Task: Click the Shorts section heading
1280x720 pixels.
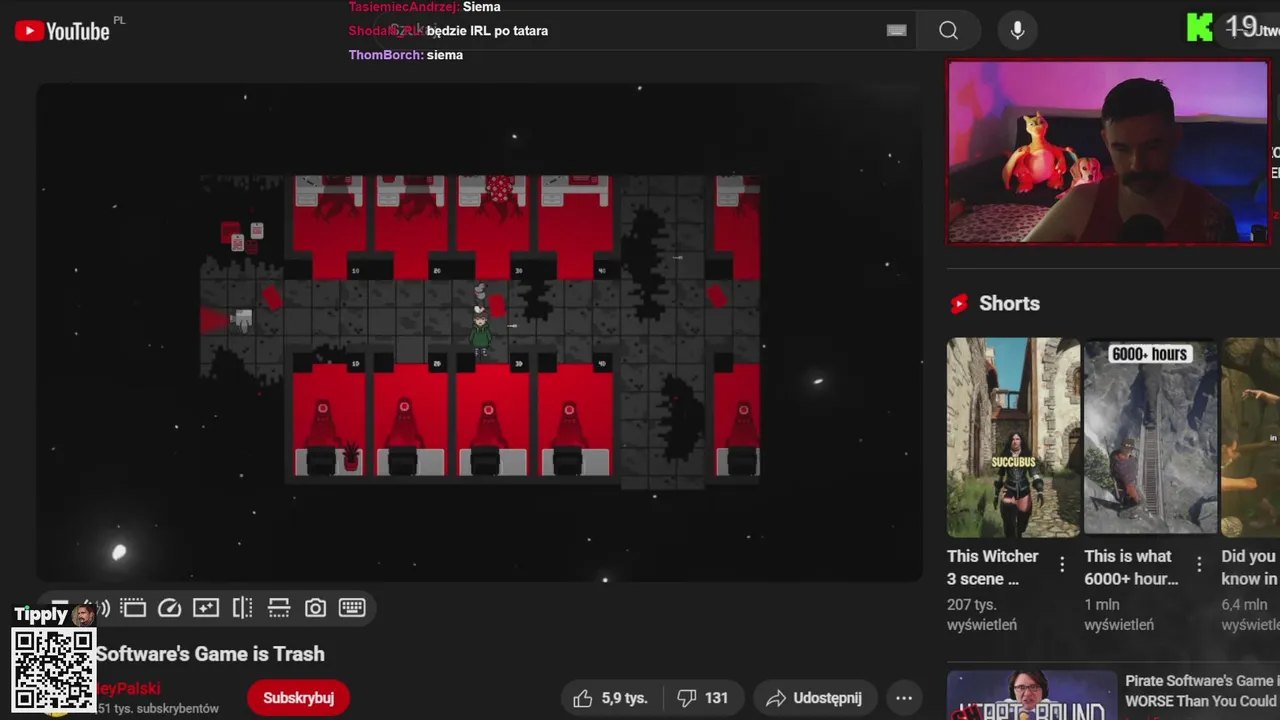Action: pyautogui.click(x=1009, y=303)
